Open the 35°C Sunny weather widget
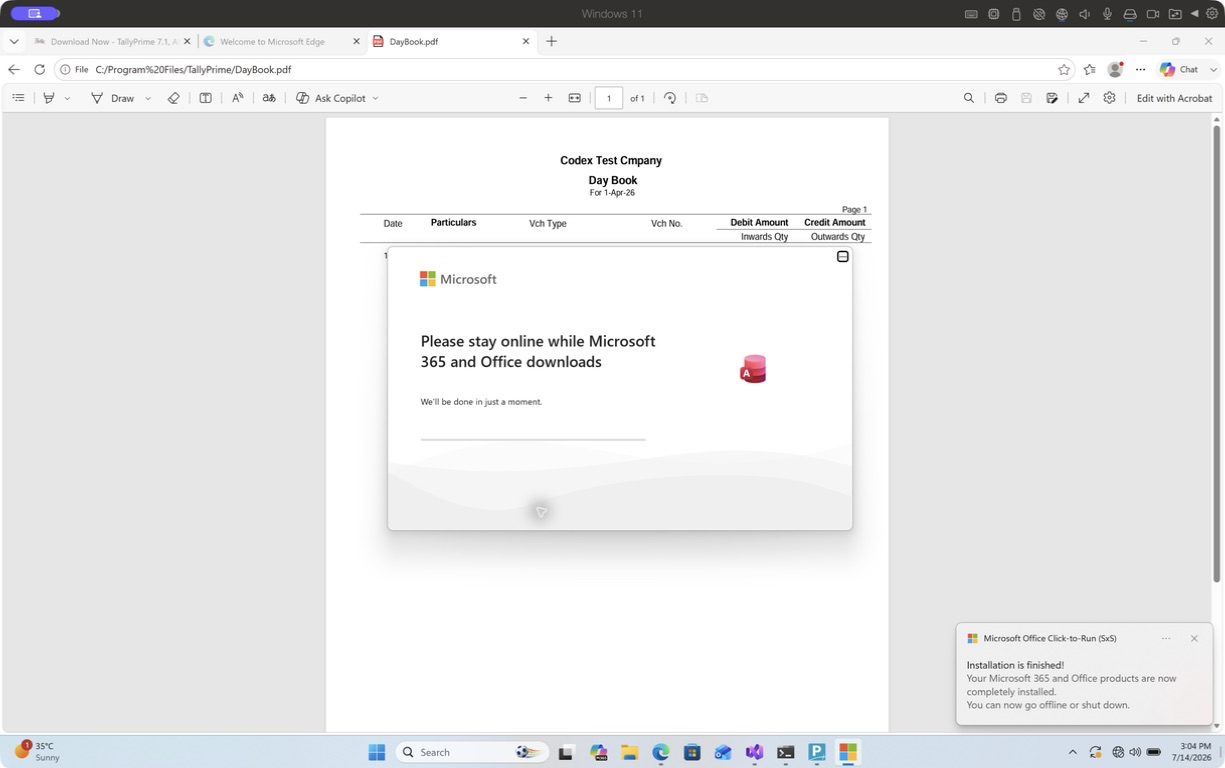Screen dimensions: 1225x768 point(37,752)
